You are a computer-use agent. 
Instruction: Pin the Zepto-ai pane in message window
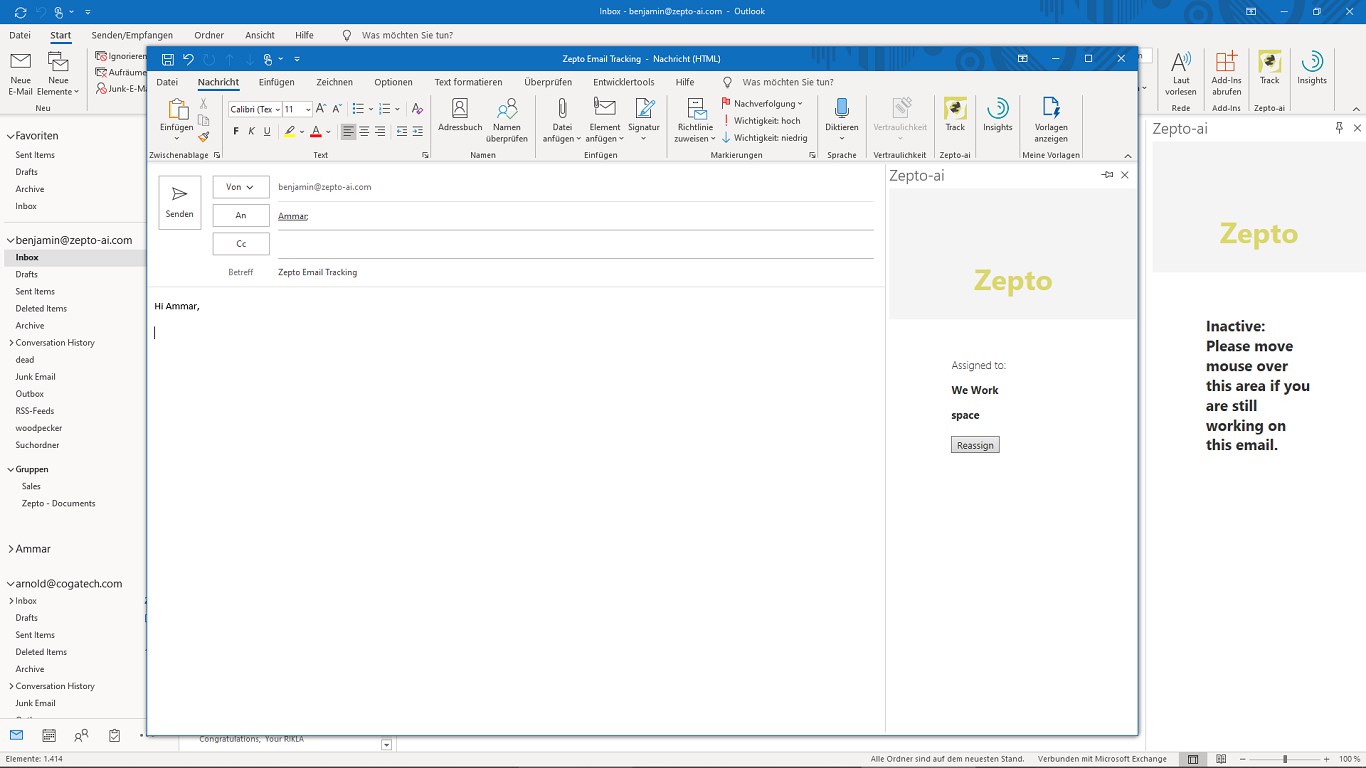1107,175
